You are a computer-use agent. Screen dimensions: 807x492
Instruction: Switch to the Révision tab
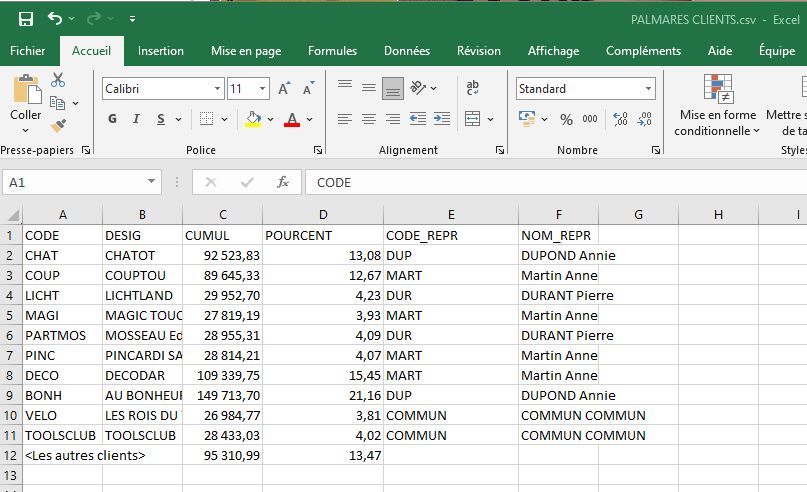[x=479, y=51]
